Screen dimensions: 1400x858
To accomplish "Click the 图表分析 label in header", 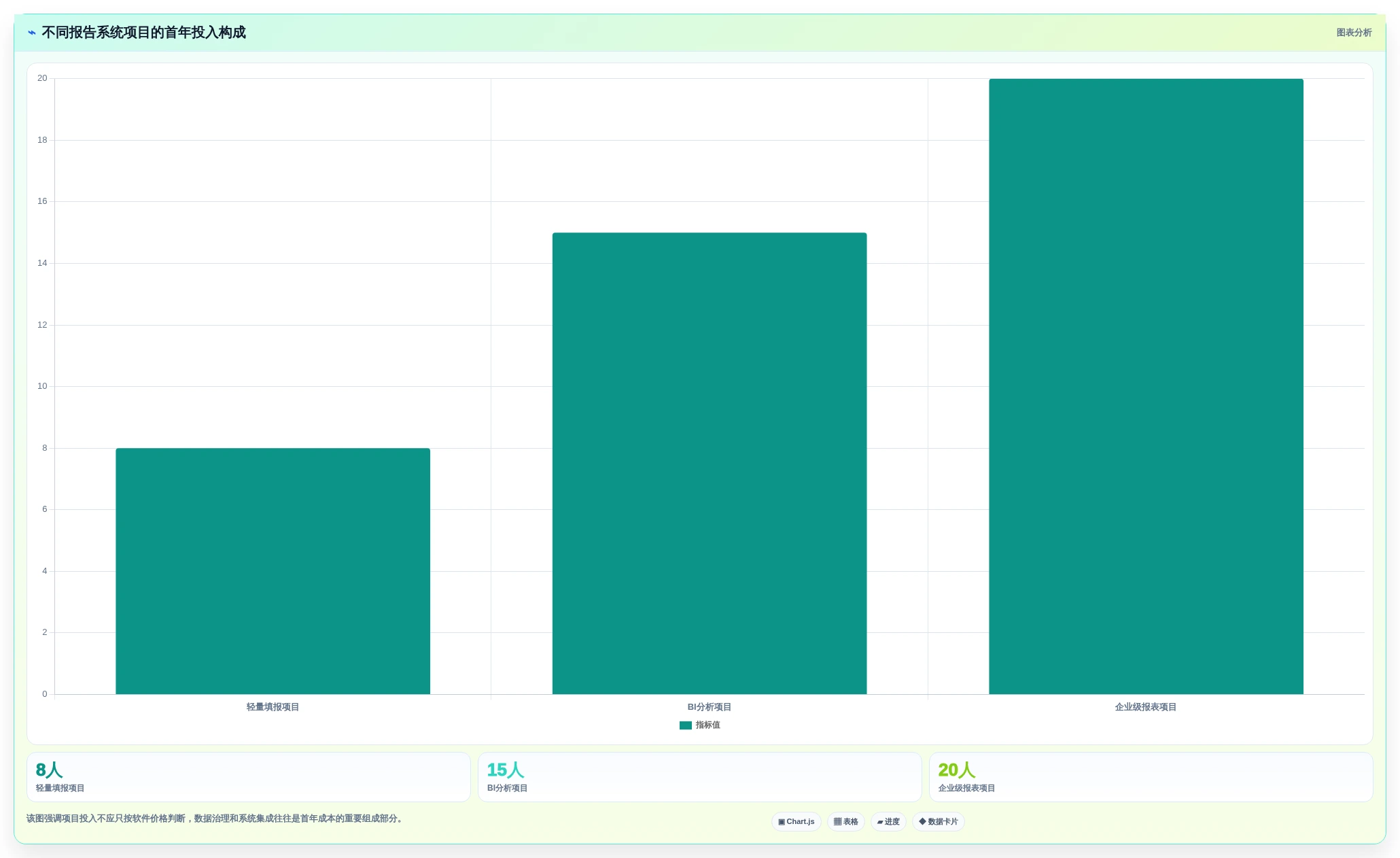I will tap(1354, 33).
